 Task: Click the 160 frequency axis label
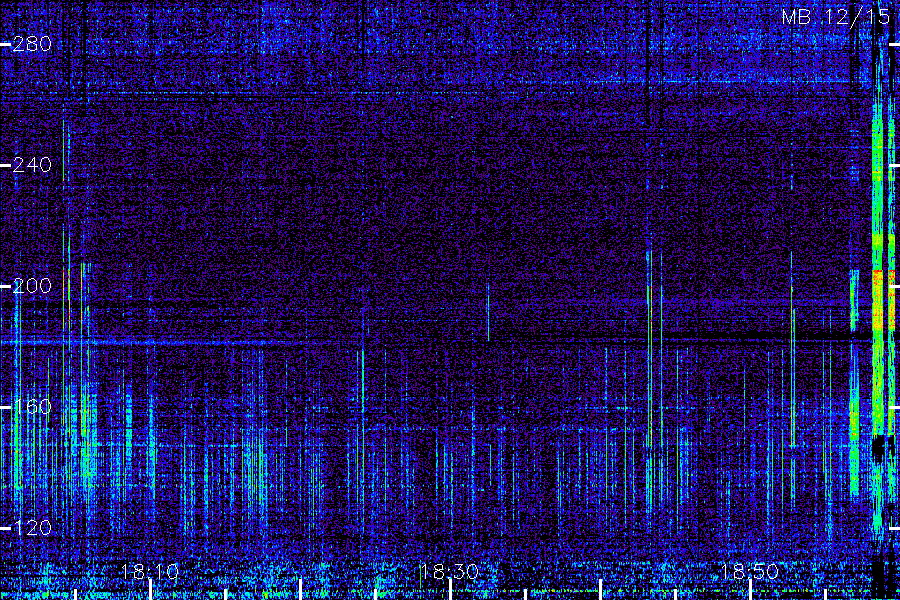[32, 407]
